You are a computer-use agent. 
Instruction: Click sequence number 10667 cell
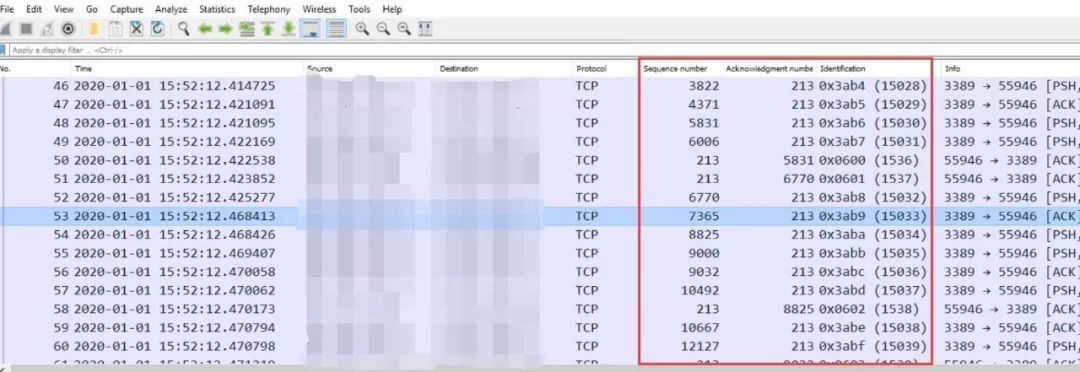(699, 328)
